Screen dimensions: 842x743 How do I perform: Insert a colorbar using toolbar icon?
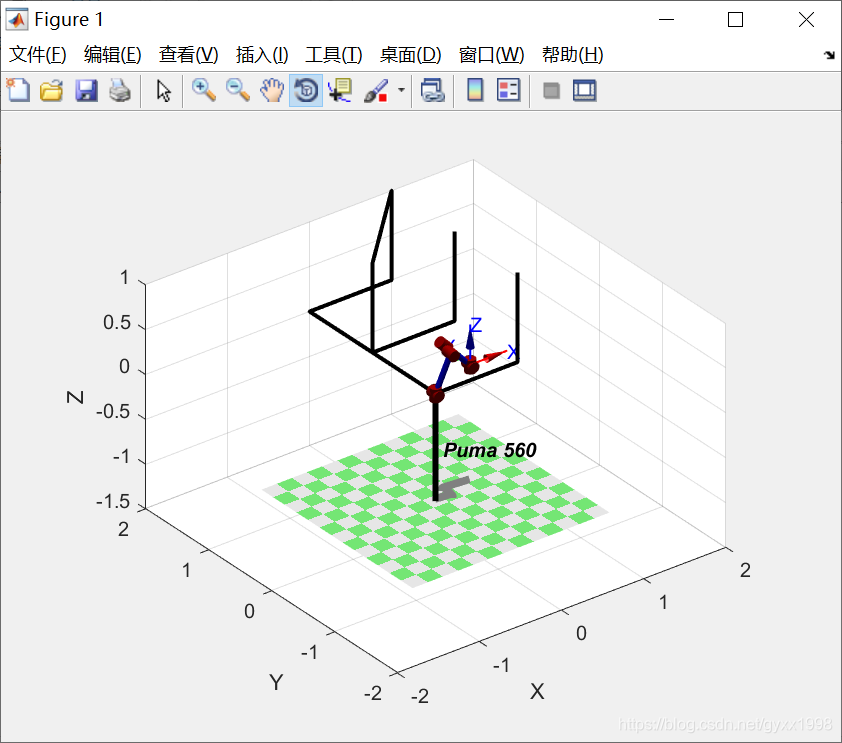pos(475,90)
